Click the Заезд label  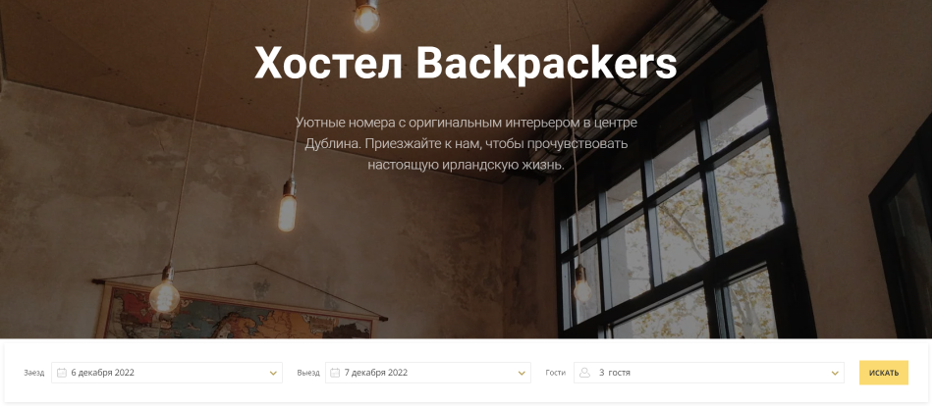34,373
